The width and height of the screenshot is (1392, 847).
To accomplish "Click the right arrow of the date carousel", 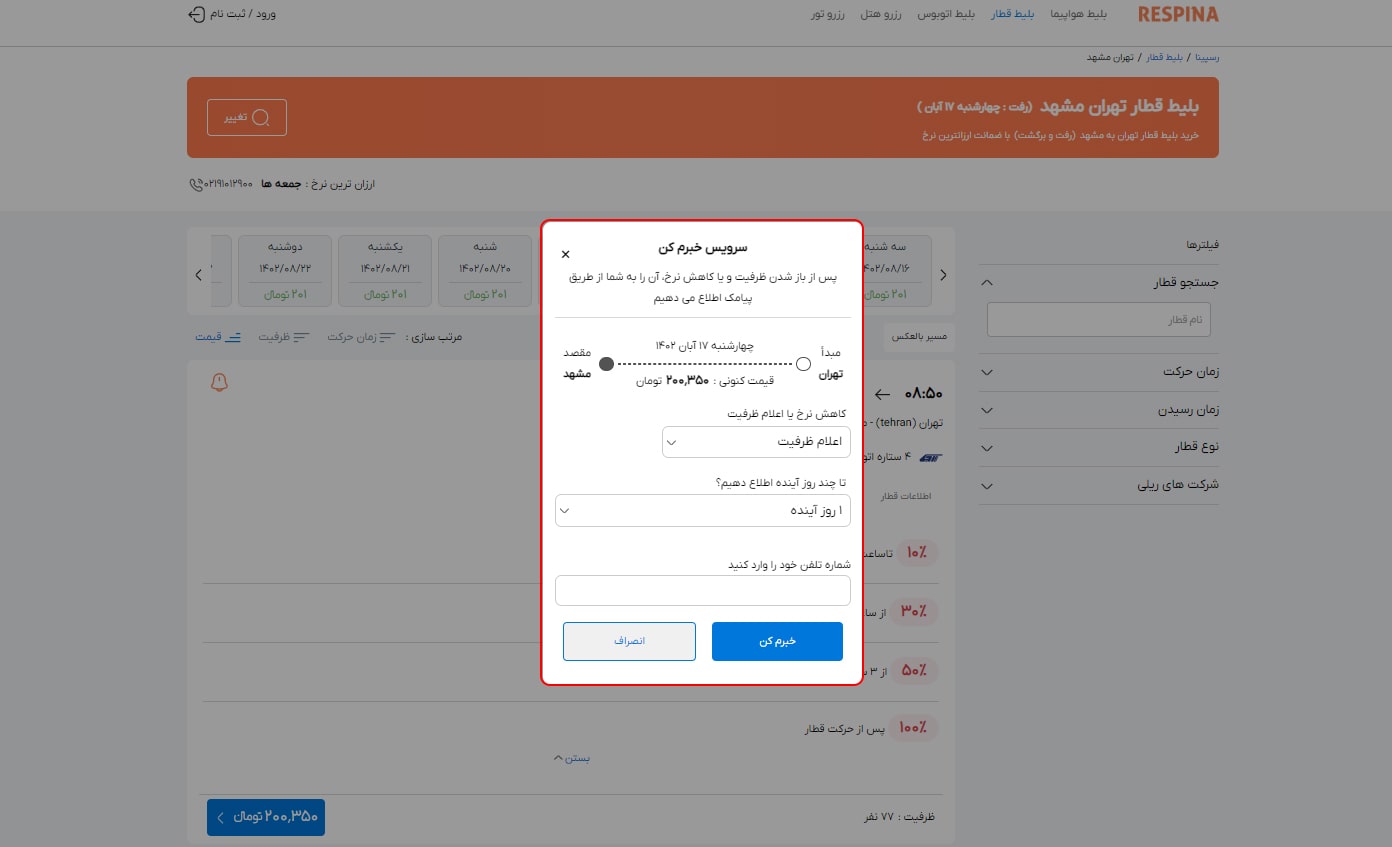I will coord(942,273).
